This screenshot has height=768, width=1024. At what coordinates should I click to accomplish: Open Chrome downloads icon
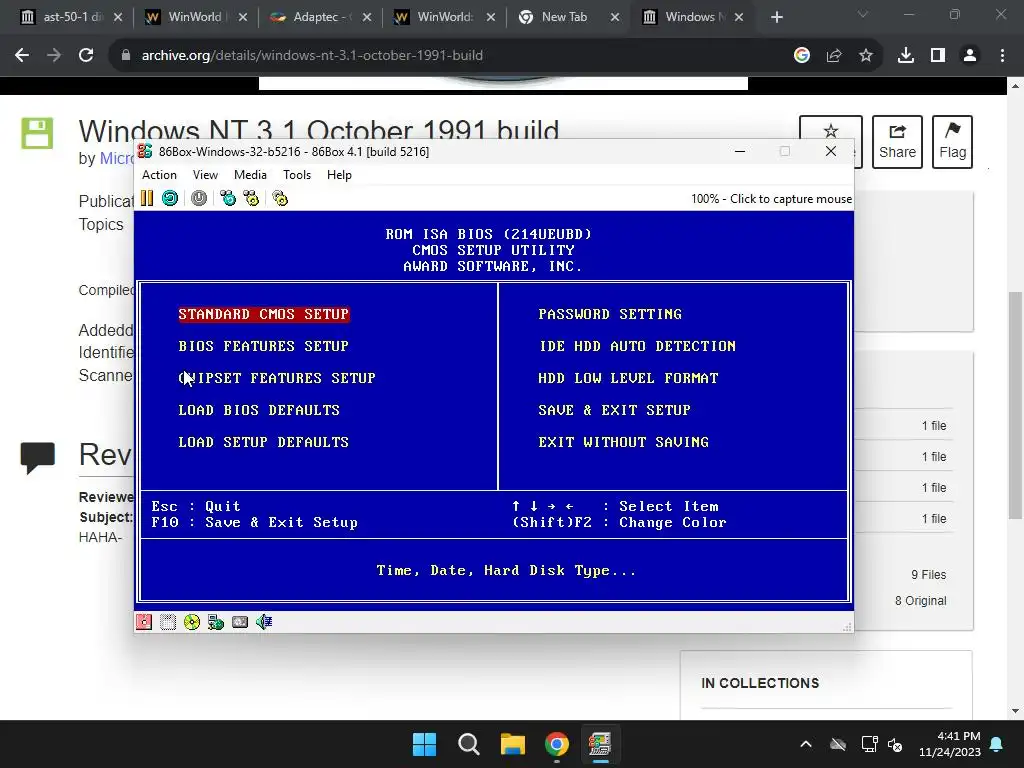[x=906, y=56]
